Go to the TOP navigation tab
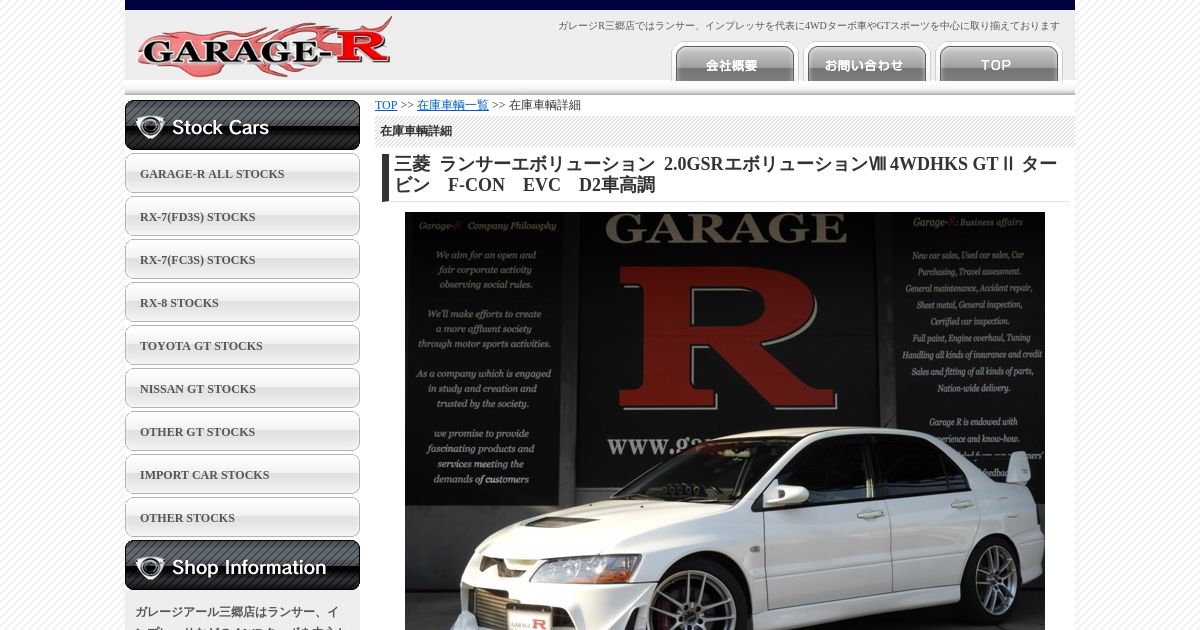The height and width of the screenshot is (630, 1200). pyautogui.click(x=999, y=64)
